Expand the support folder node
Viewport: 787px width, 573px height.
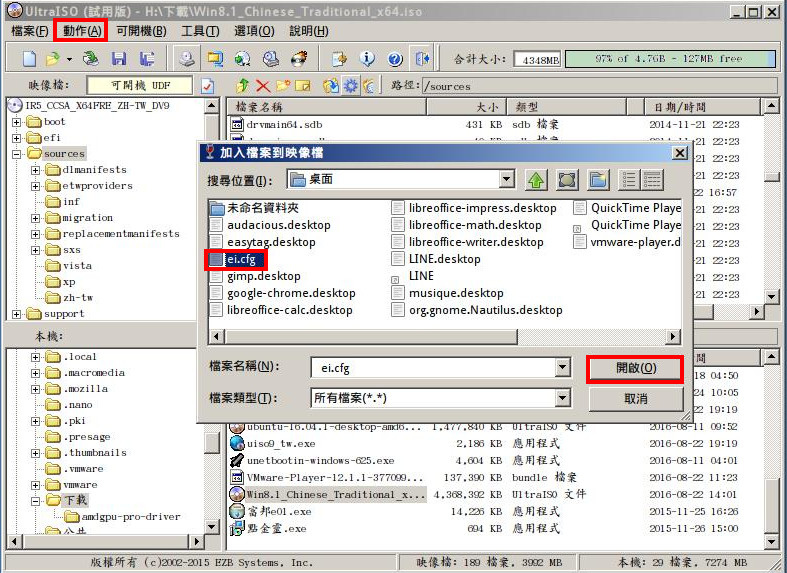click(17, 315)
